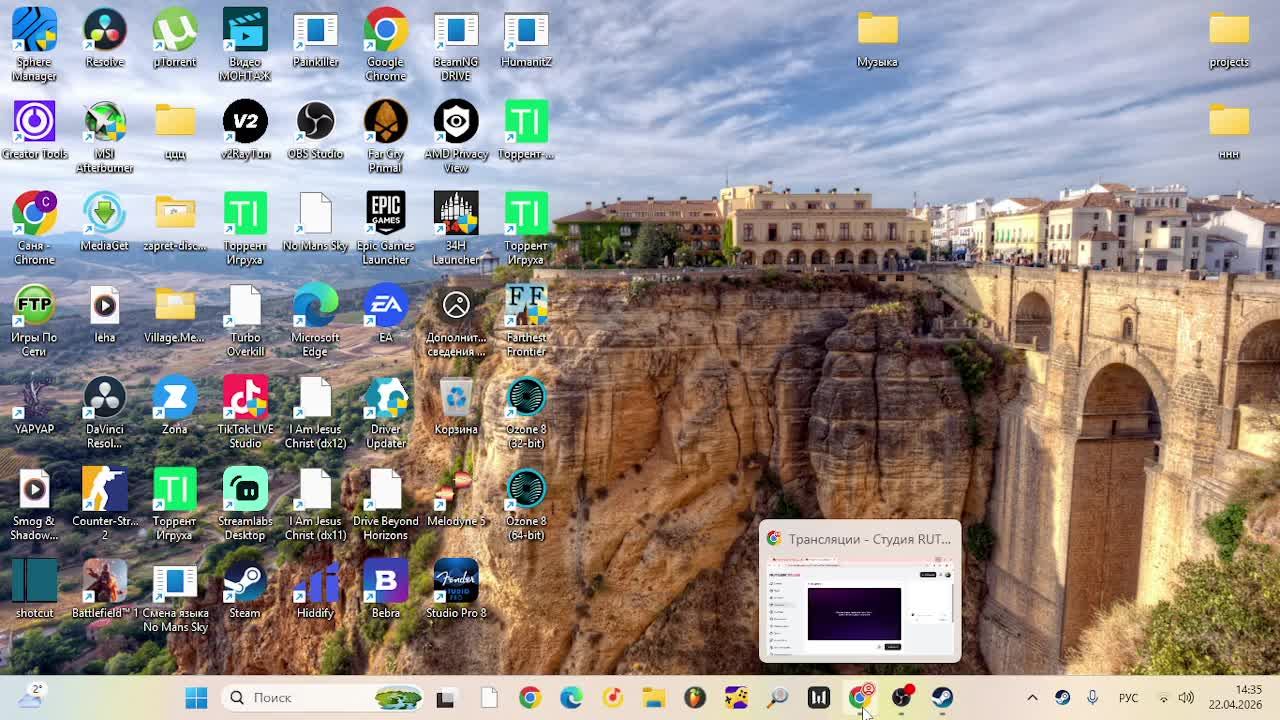Switch input language via РУС indicator
This screenshot has width=1280, height=720.
[x=1128, y=698]
